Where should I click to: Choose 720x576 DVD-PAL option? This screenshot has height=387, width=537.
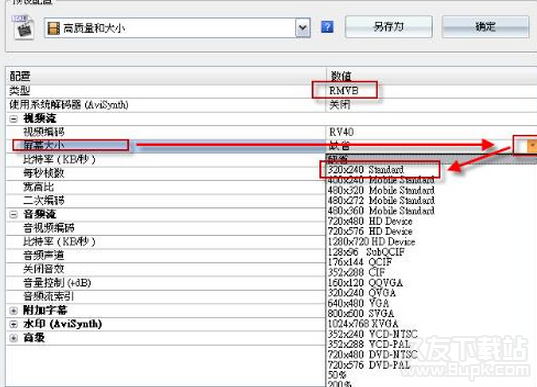coord(369,365)
